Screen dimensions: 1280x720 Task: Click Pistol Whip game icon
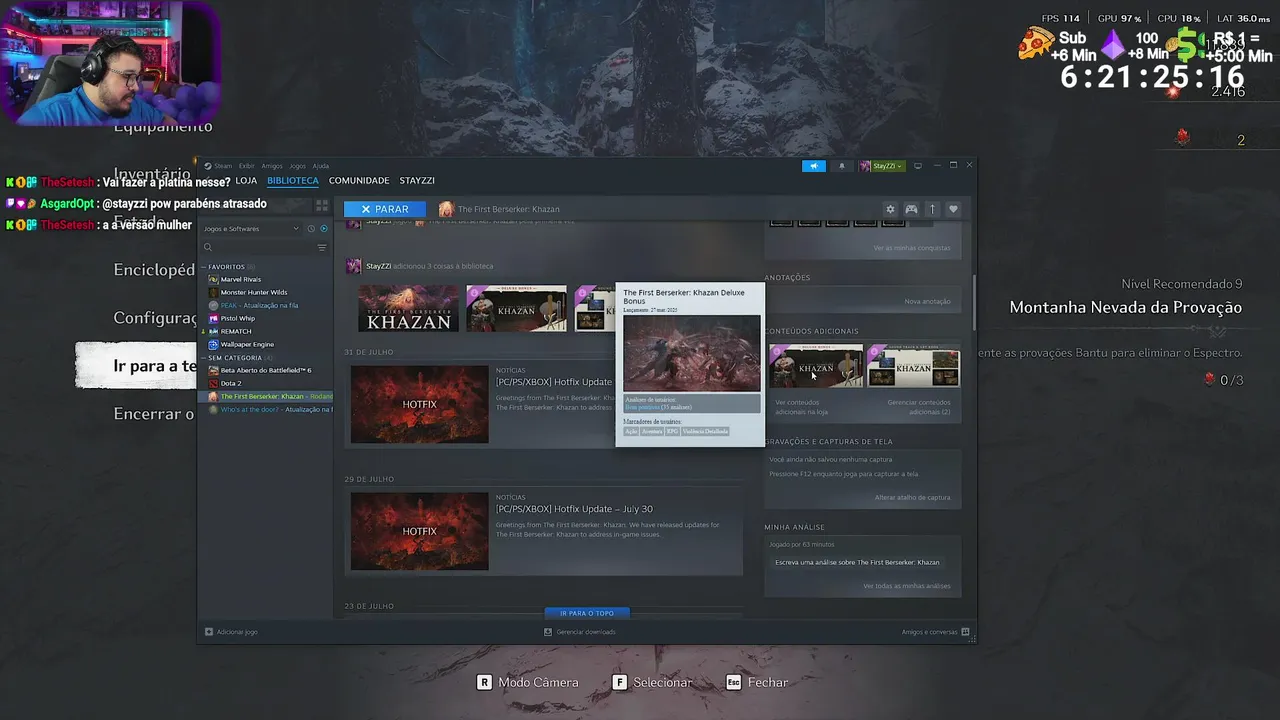[213, 318]
